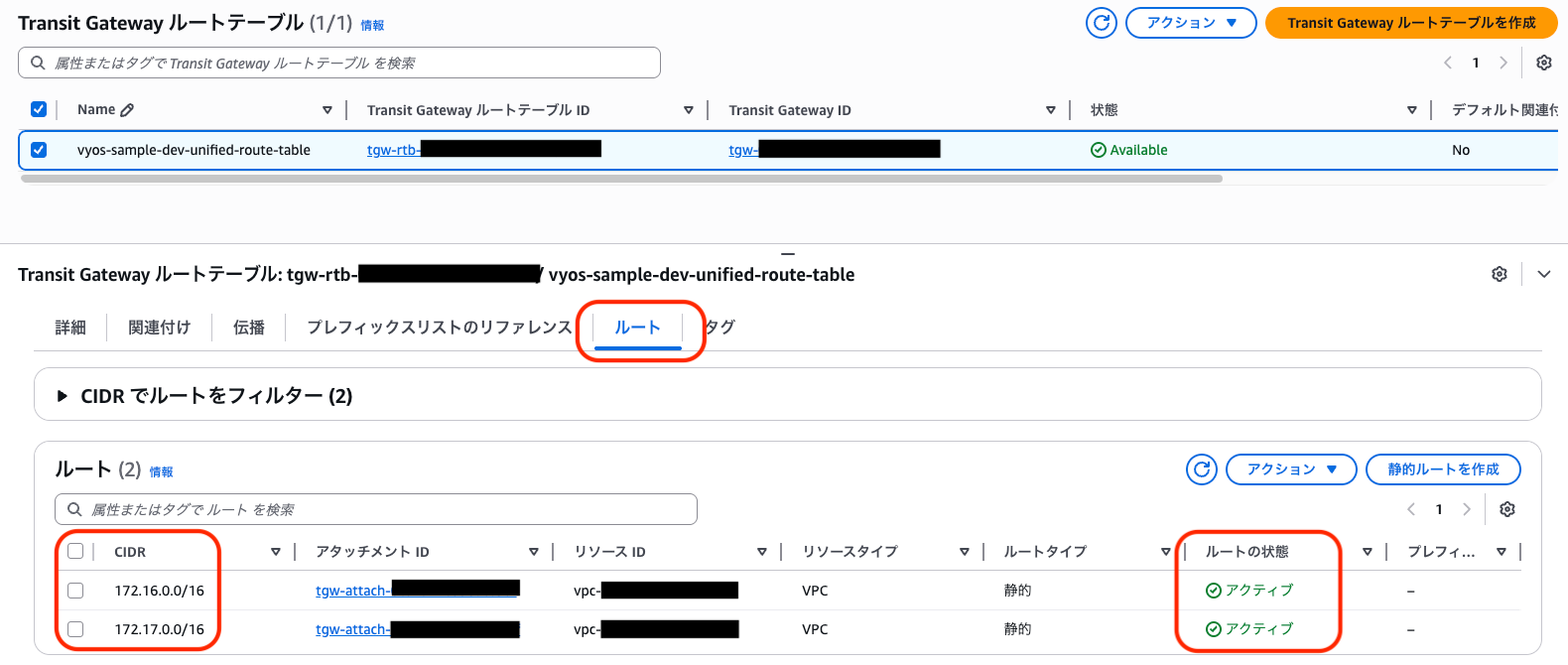This screenshot has width=1568, height=665.
Task: Sort routes by CIDR column
Action: click(276, 552)
